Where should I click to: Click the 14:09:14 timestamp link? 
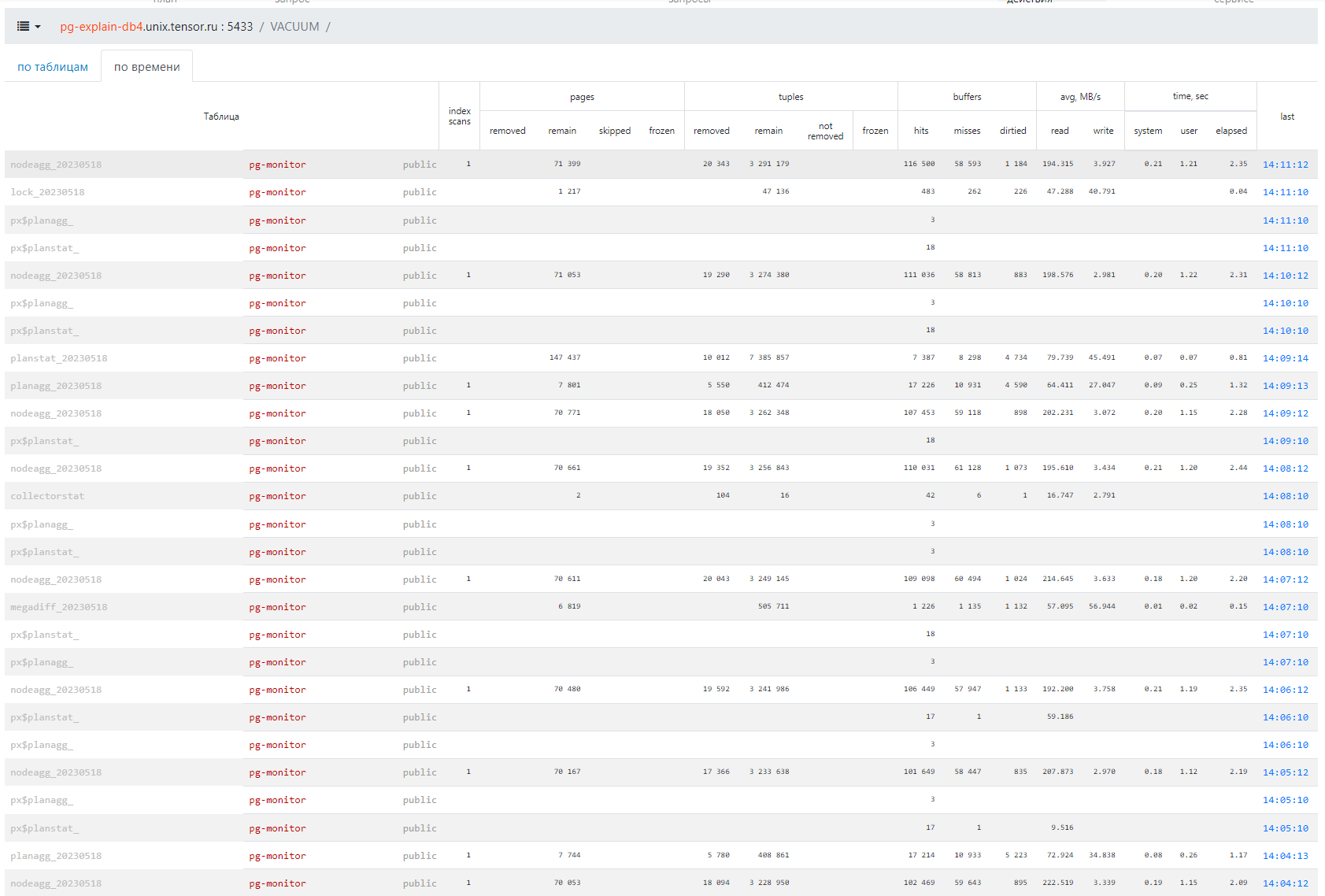coord(1285,358)
